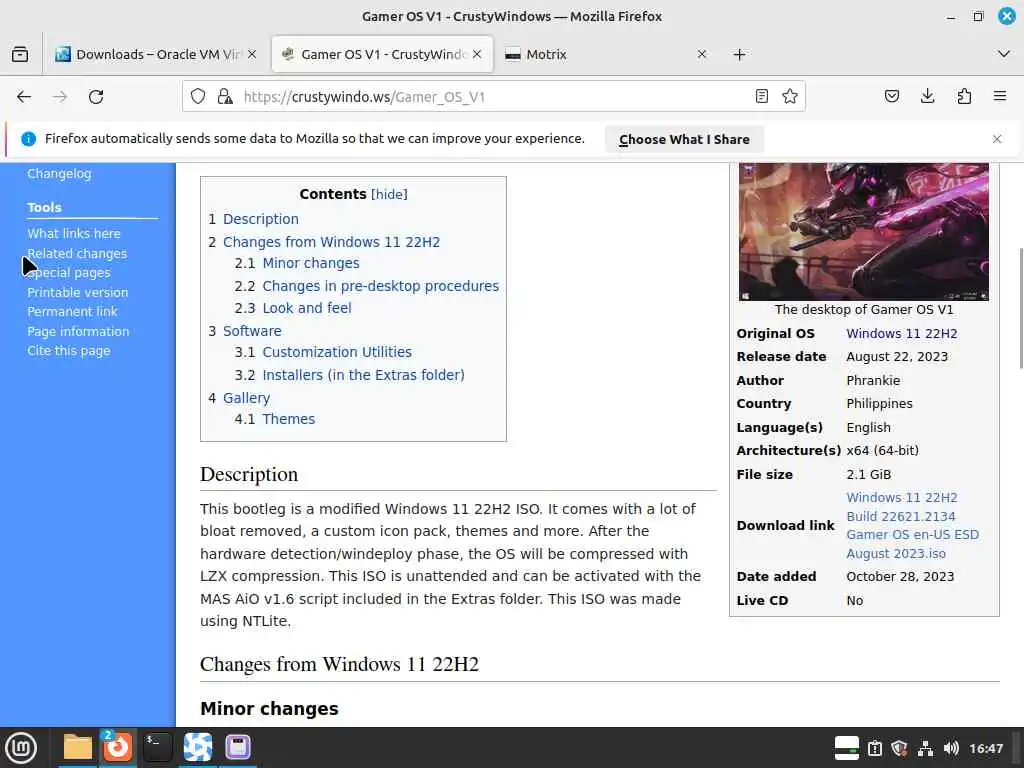Image resolution: width=1024 pixels, height=768 pixels.
Task: Open What links here
Action: tap(74, 234)
